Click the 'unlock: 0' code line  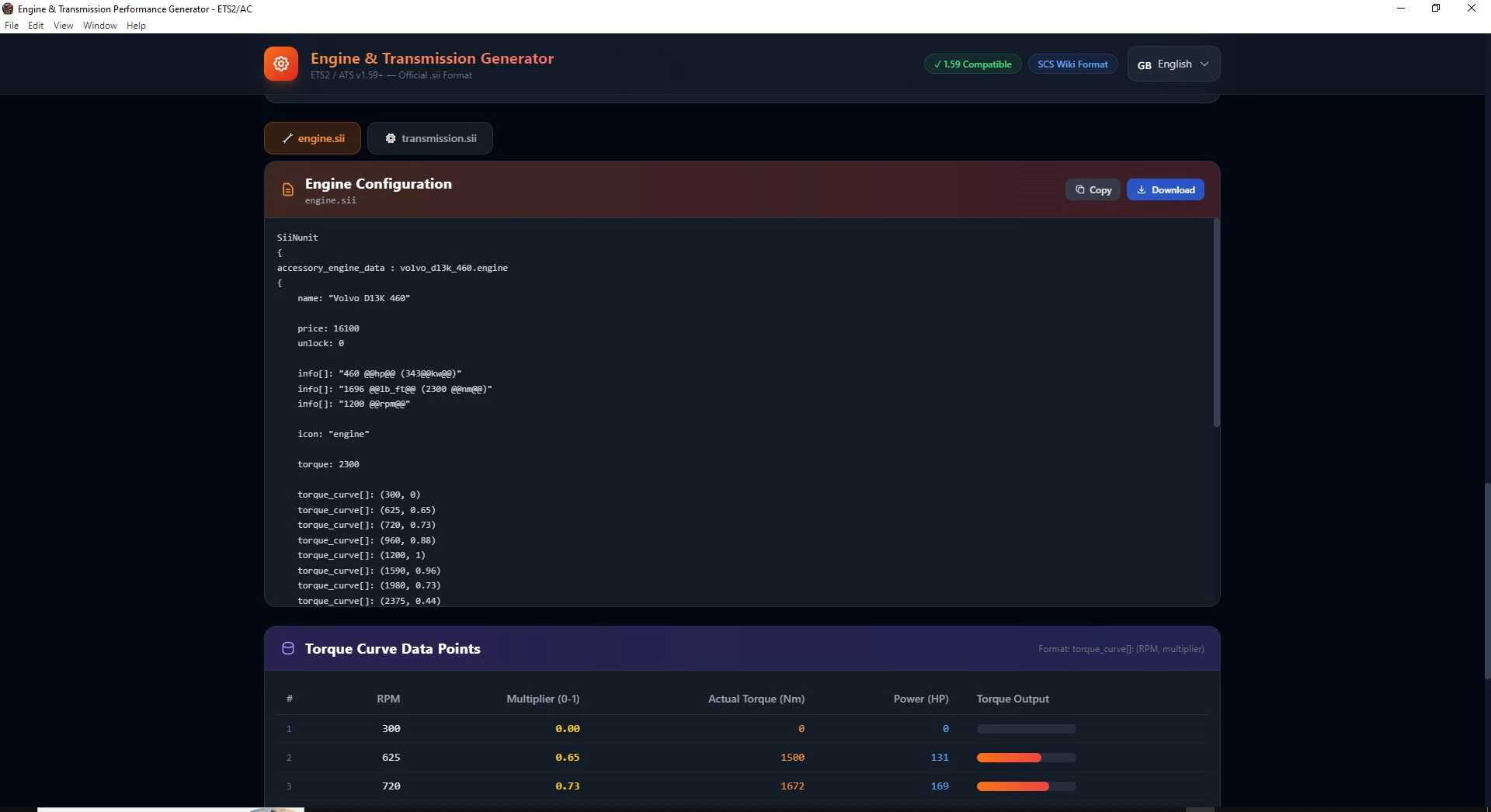[x=321, y=343]
